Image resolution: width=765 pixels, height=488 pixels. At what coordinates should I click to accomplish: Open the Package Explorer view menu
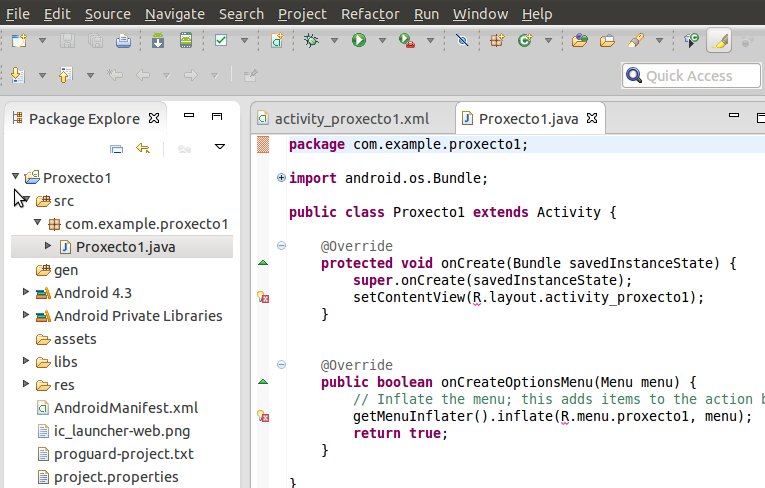pyautogui.click(x=220, y=146)
